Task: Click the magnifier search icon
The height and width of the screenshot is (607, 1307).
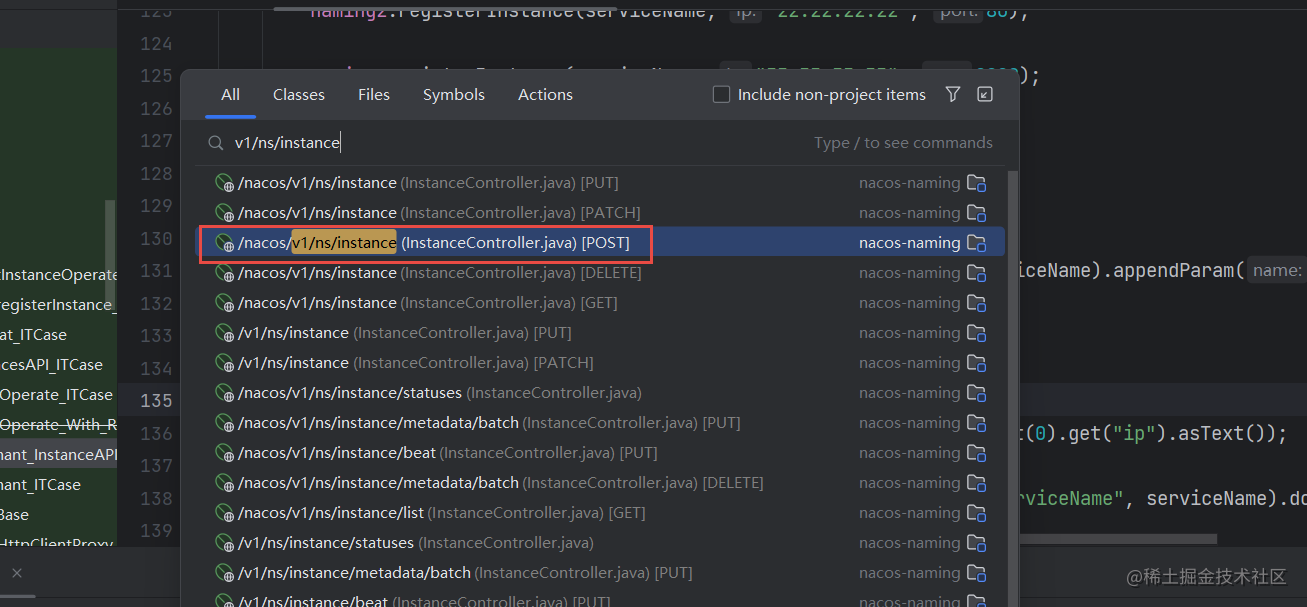Action: [x=215, y=143]
